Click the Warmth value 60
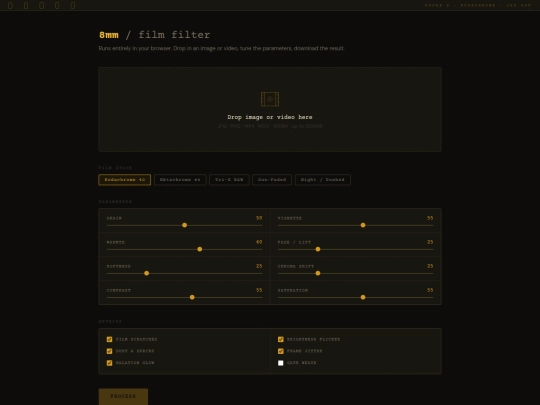The width and height of the screenshot is (540, 405). (x=259, y=242)
